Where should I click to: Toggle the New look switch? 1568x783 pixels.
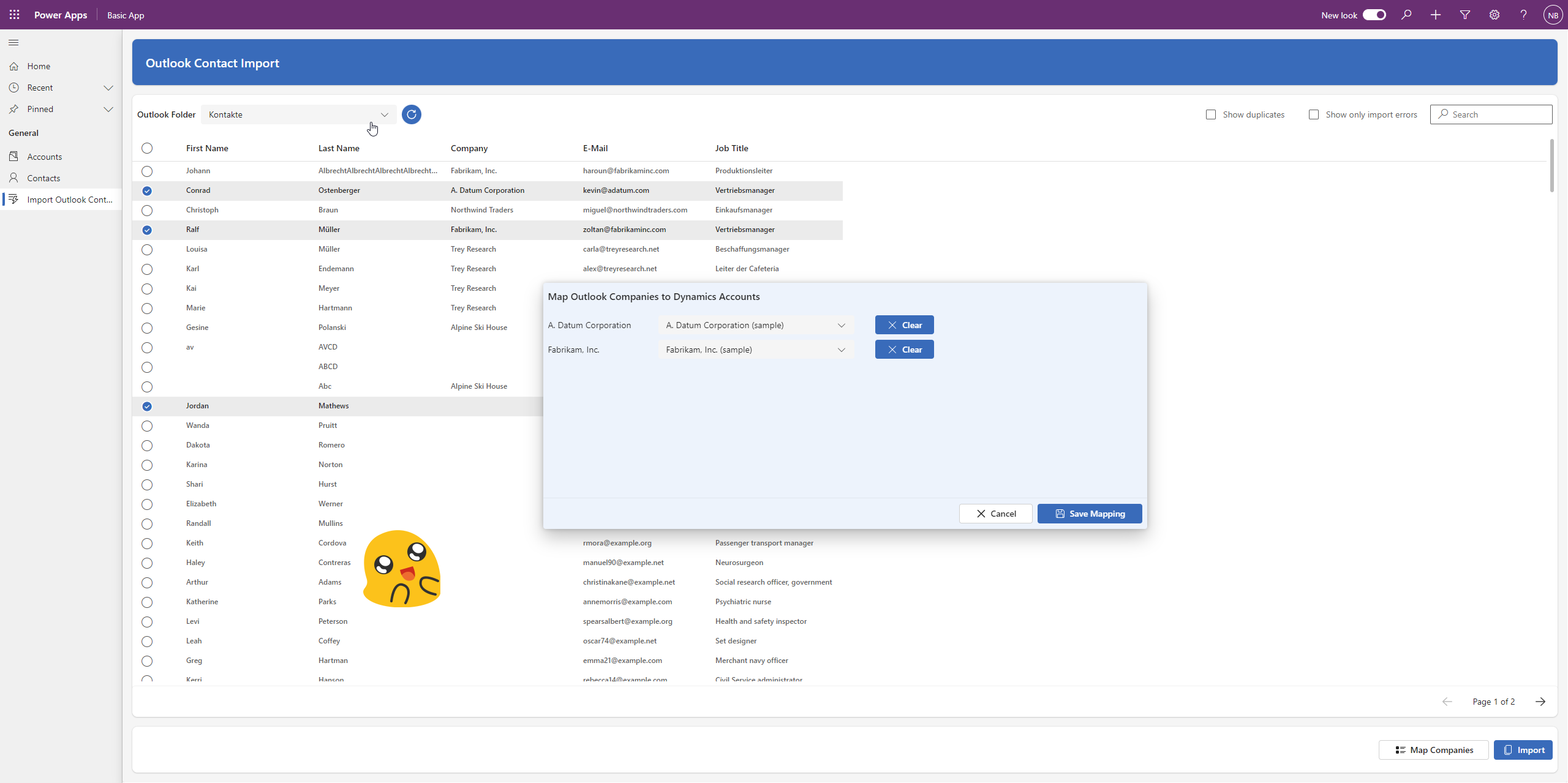click(x=1374, y=15)
